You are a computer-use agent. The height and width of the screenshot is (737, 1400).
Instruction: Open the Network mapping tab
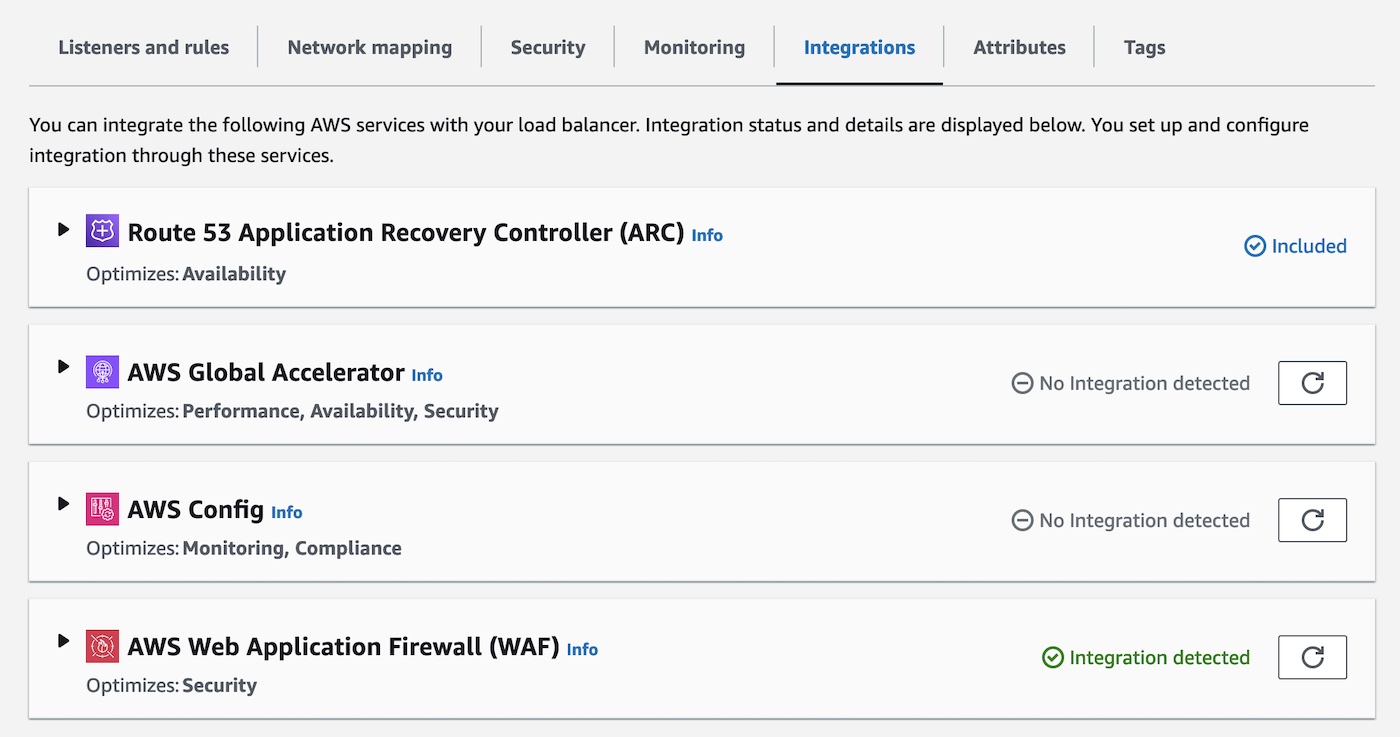(369, 47)
